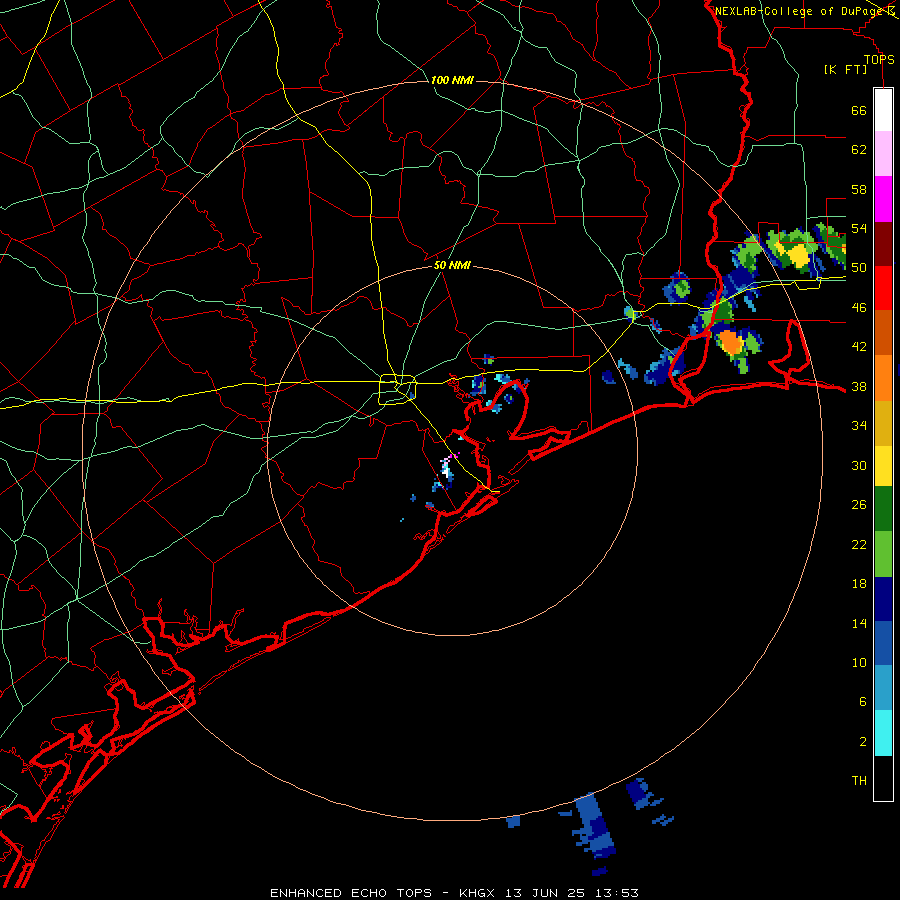This screenshot has width=900, height=900.
Task: Click the magenta legend swatch
Action: pyautogui.click(x=883, y=199)
